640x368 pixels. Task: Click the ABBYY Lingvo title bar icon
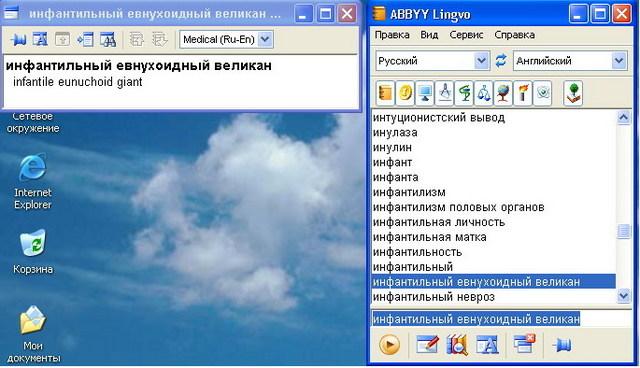(x=379, y=14)
